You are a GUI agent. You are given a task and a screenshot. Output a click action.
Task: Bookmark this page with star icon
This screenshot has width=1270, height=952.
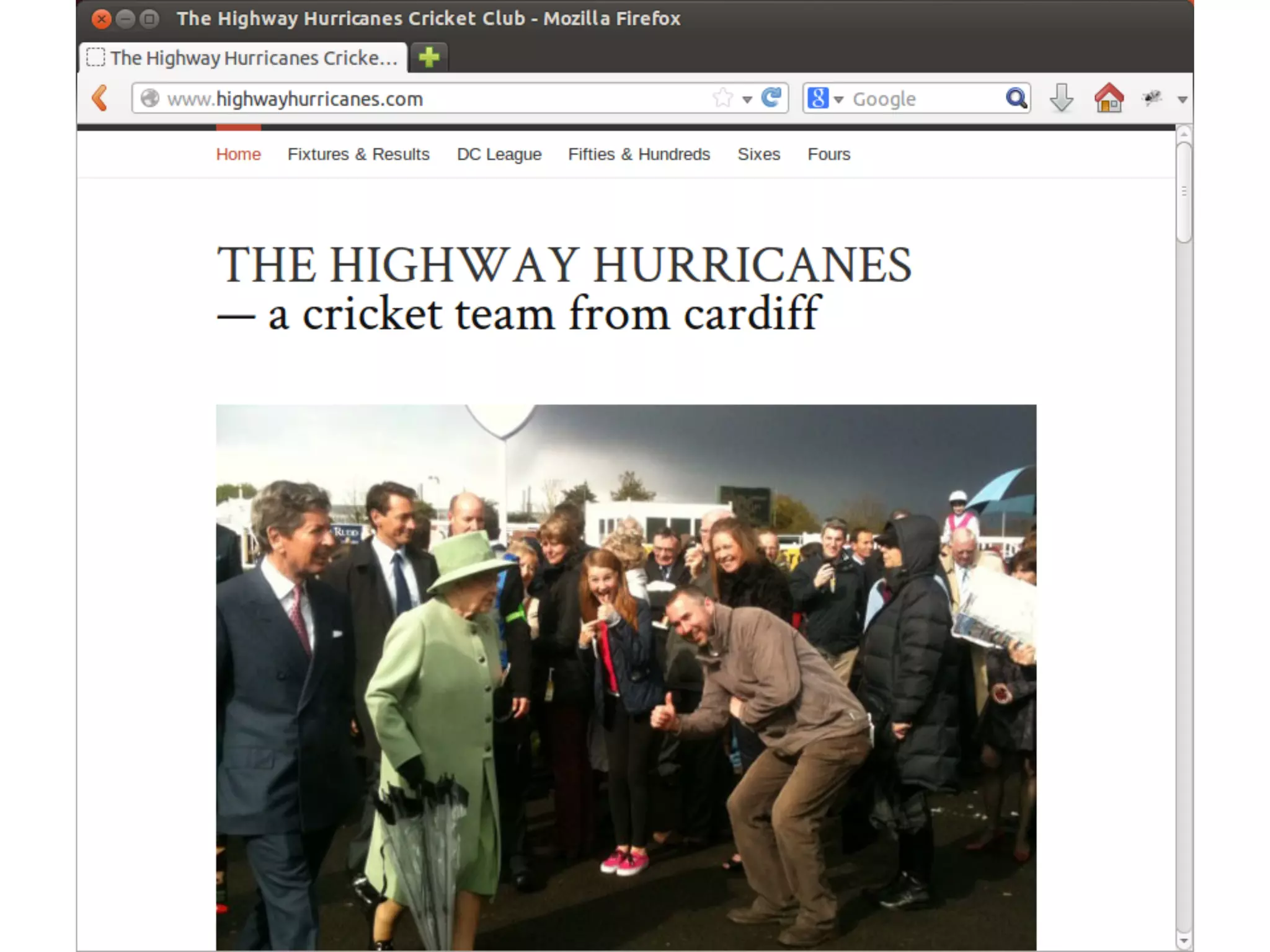pos(722,98)
